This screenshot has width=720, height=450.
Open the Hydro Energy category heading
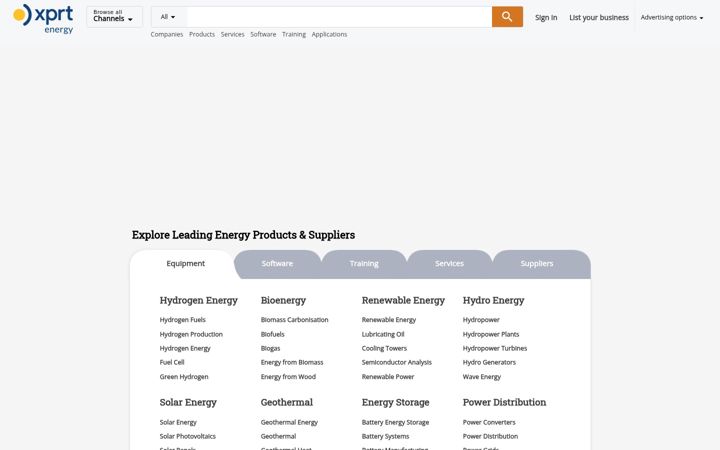pos(494,300)
